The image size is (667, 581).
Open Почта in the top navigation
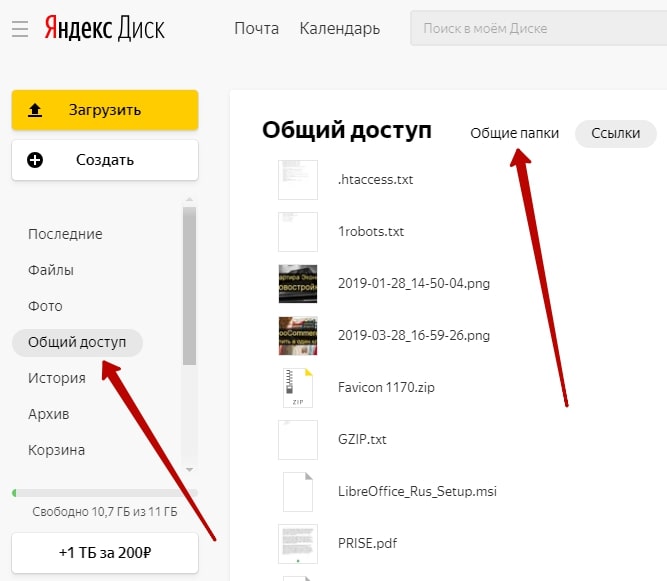tap(256, 28)
